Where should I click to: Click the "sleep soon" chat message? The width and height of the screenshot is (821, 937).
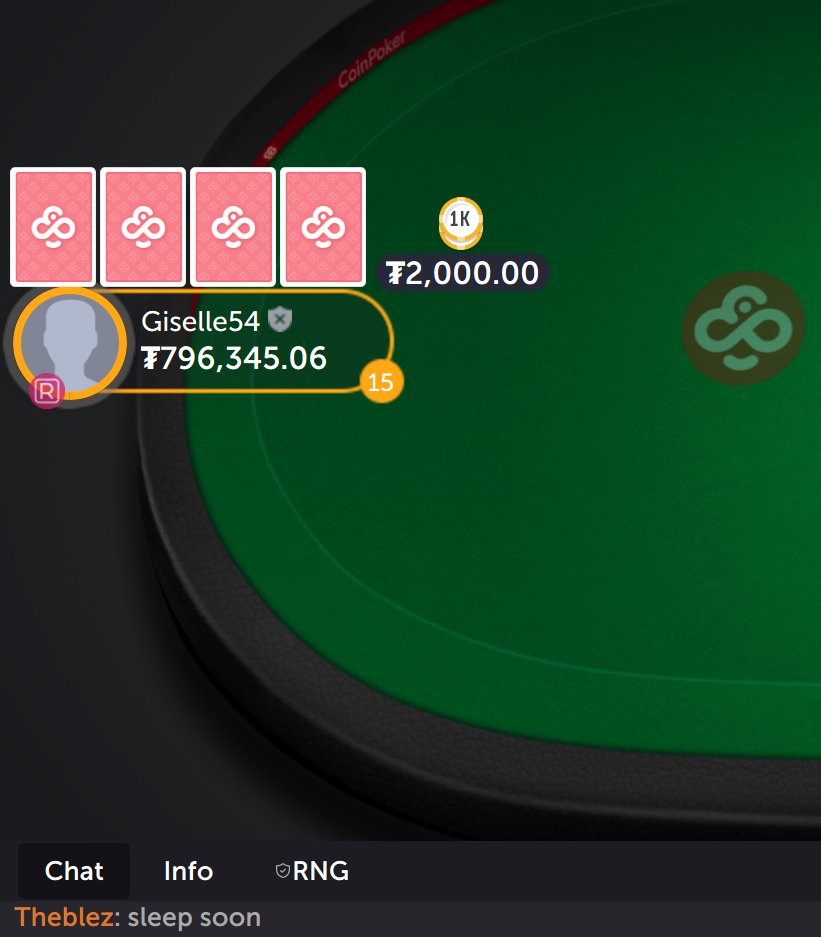[x=194, y=917]
